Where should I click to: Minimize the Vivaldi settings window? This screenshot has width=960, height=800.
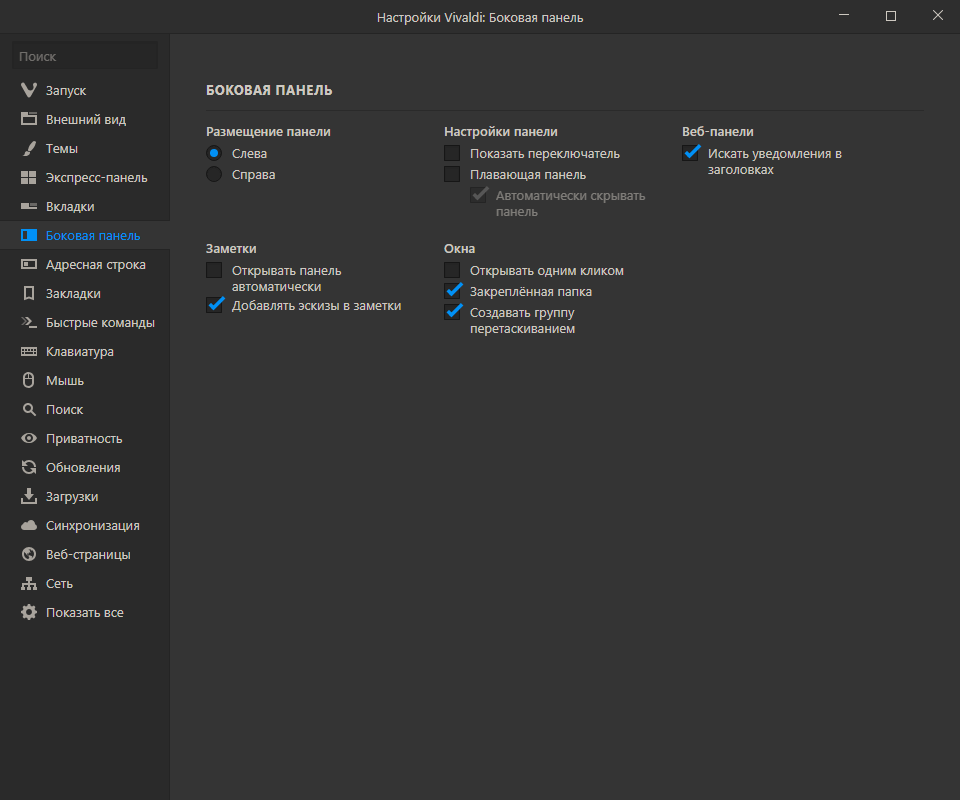click(844, 16)
